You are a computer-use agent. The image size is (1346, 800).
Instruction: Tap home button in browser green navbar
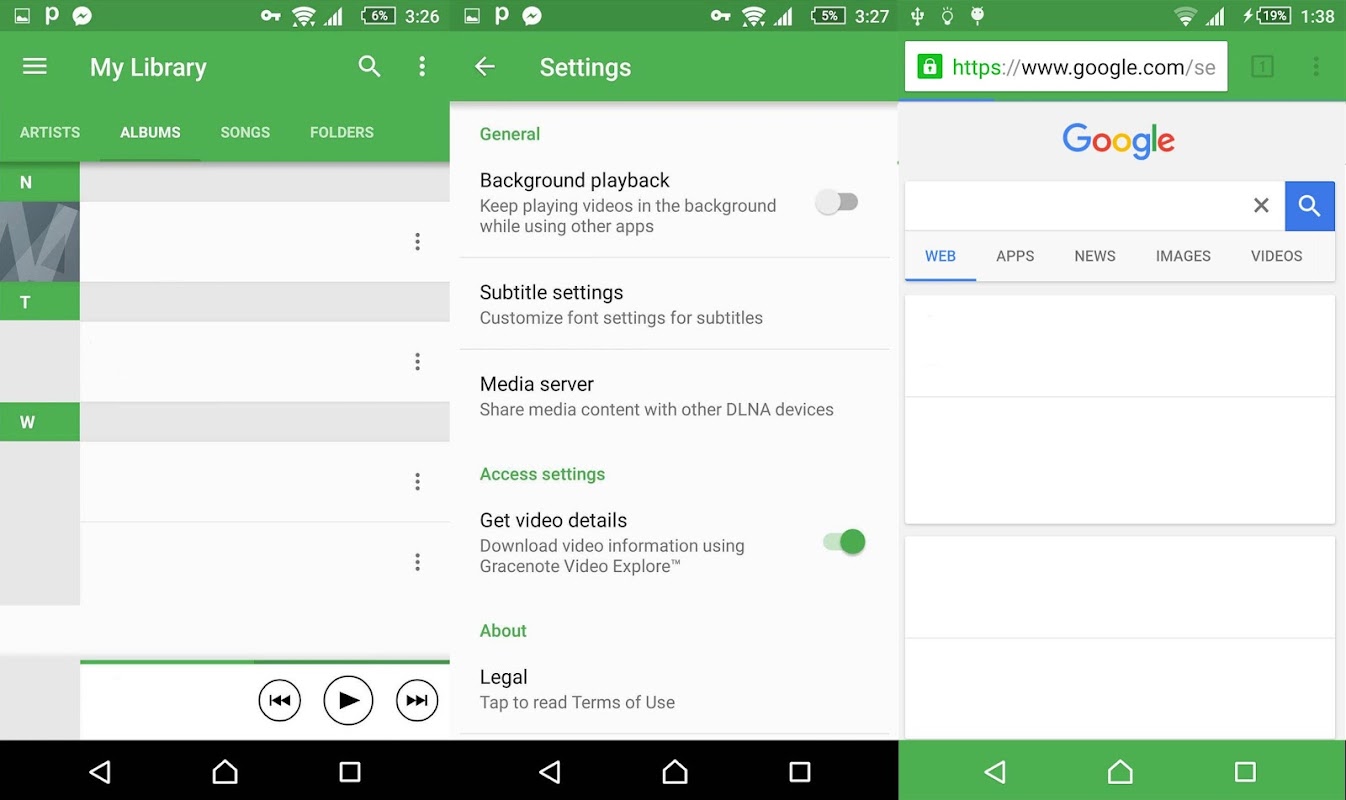coord(1120,771)
